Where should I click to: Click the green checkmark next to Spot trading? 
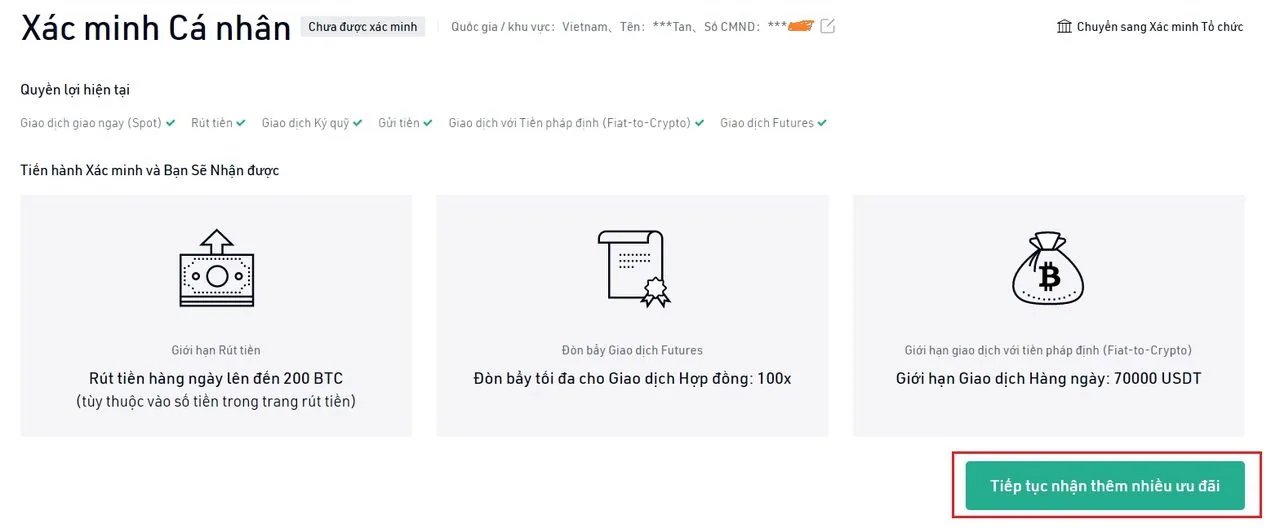pyautogui.click(x=171, y=123)
